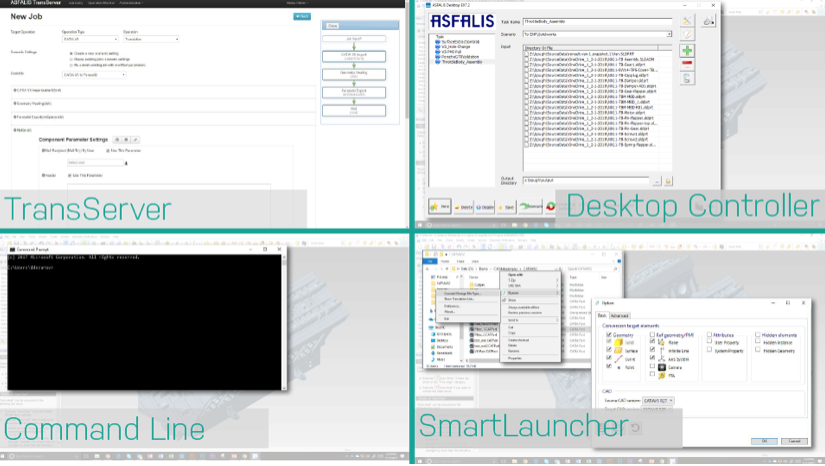825x466 pixels.
Task: Open Windows Start in Command Line taskbar
Action: [x=4, y=456]
